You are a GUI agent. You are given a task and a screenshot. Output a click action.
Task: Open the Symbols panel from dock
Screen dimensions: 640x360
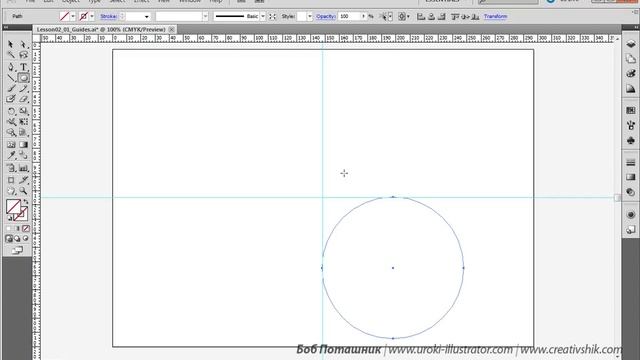click(631, 140)
